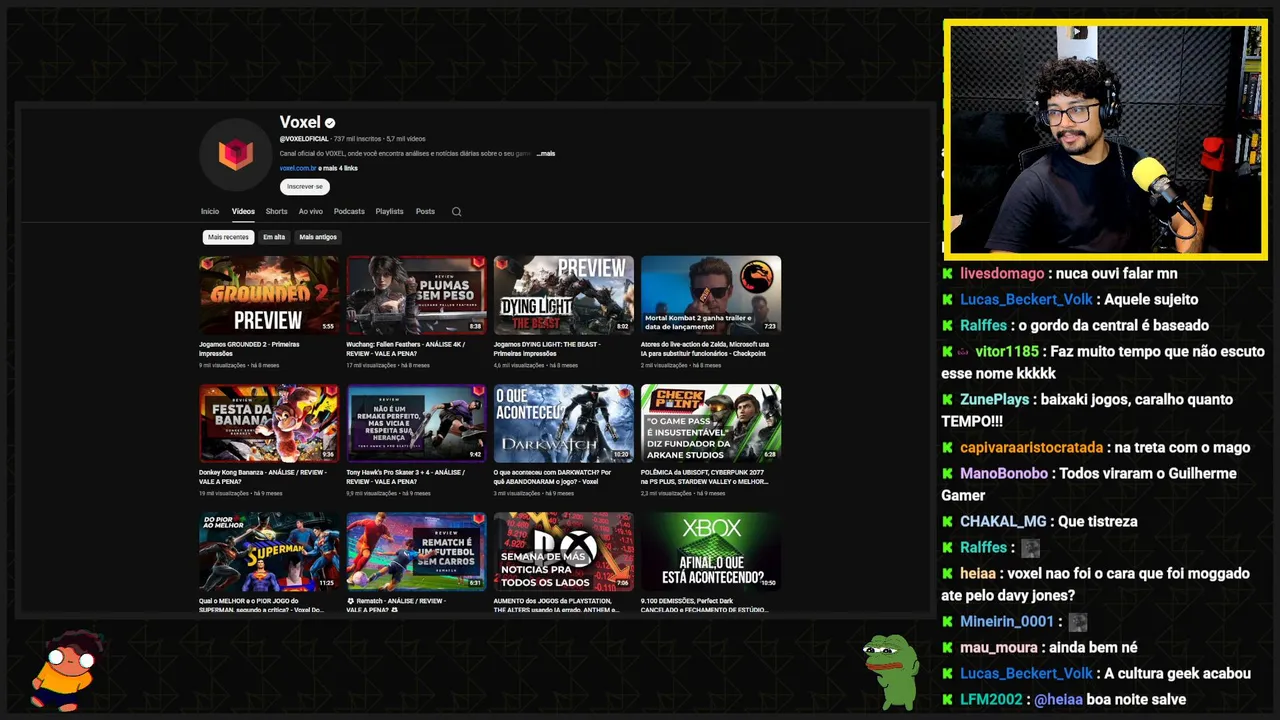Open Darkwatch 'O que aconteceu' thumbnail
Screen dimensions: 1280x720
563,423
